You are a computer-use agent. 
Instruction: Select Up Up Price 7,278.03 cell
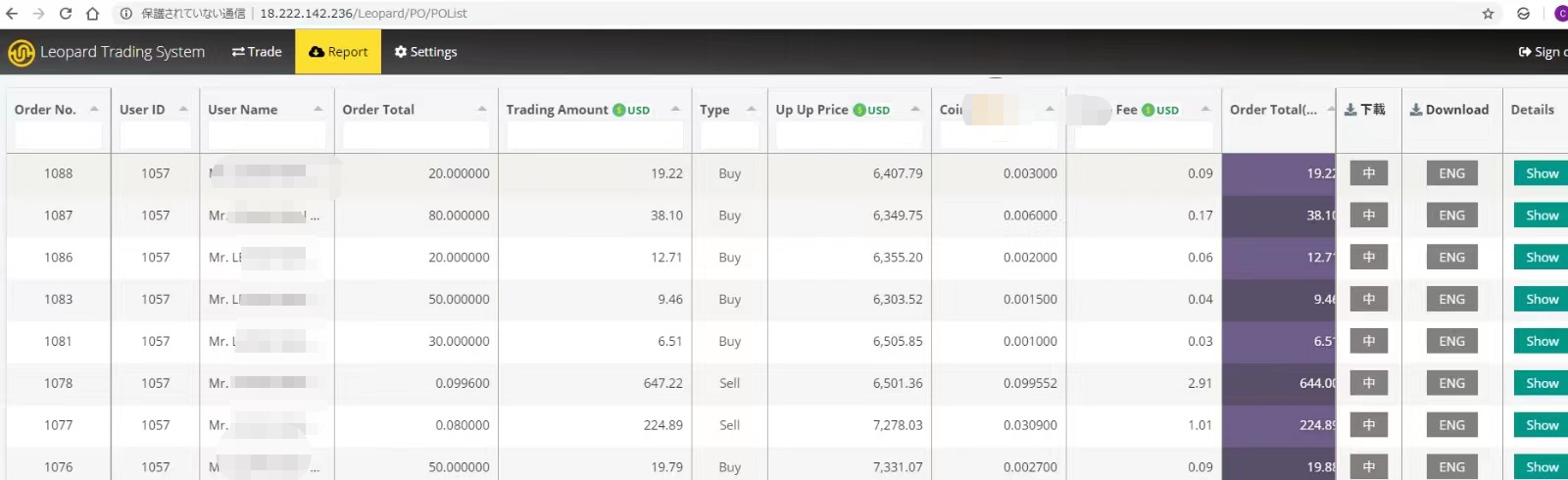coord(849,425)
